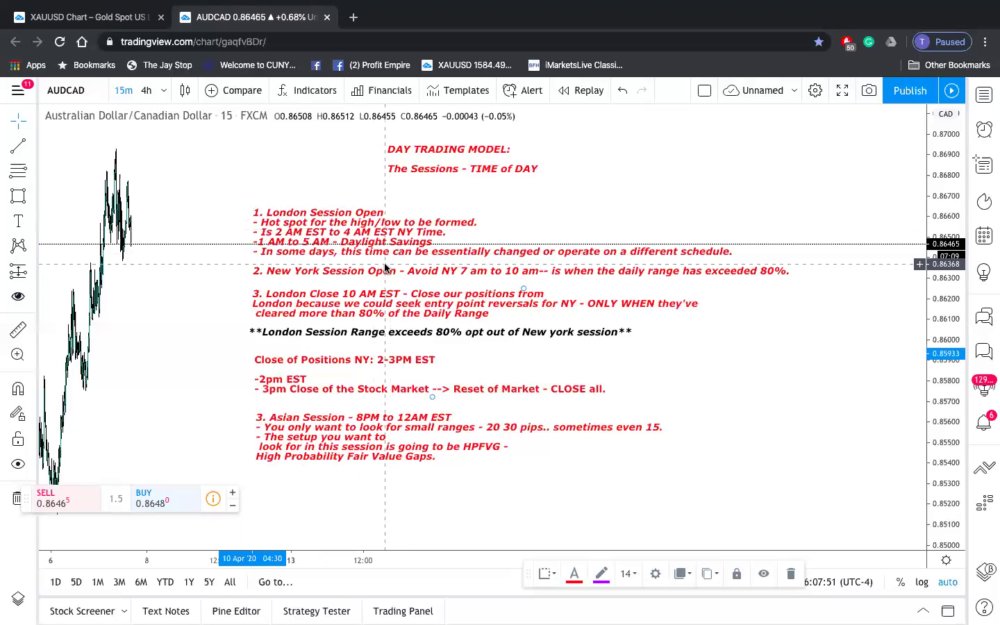
Task: Select the 4h timeframe
Action: click(x=146, y=91)
